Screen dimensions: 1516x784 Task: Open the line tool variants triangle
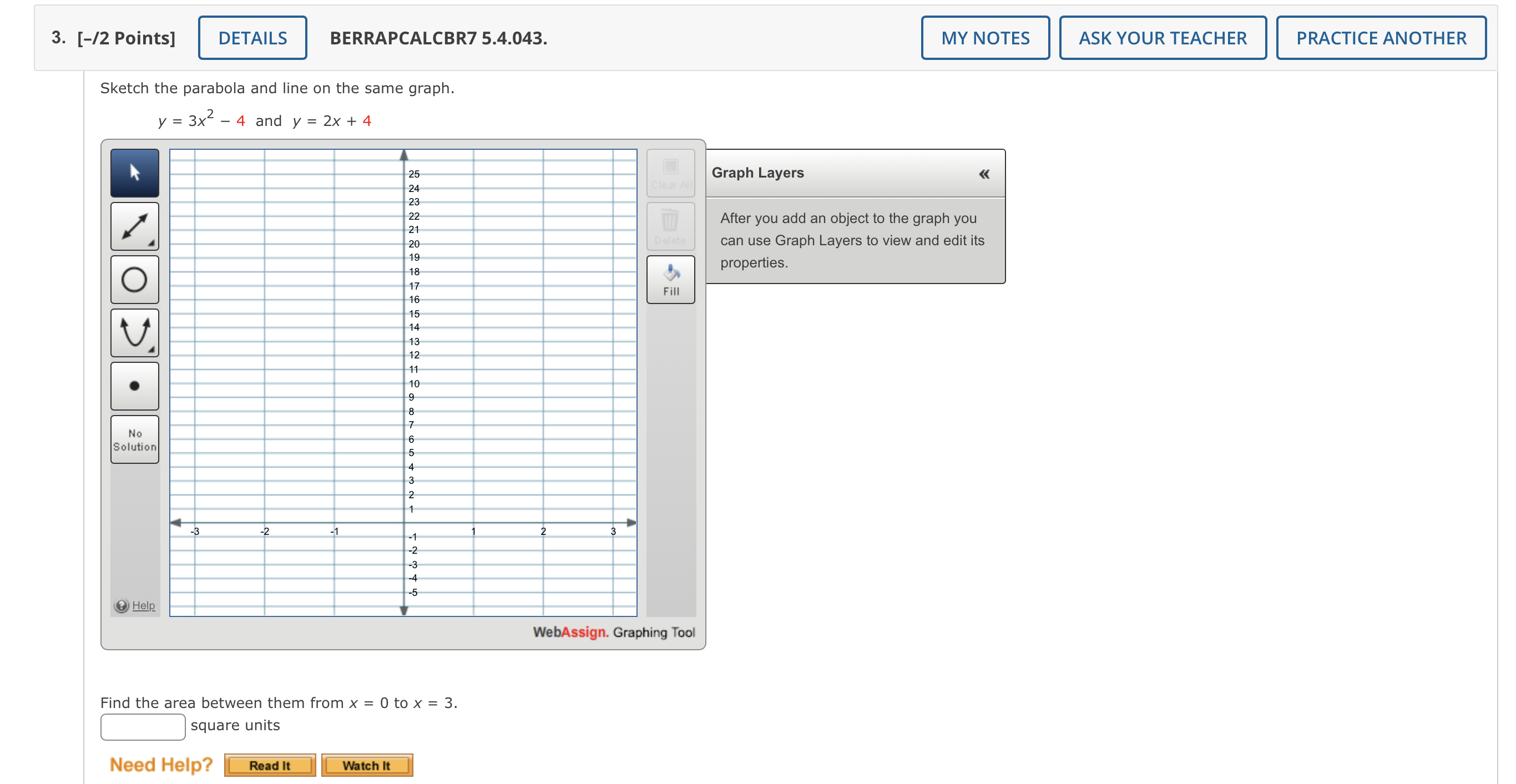point(151,242)
